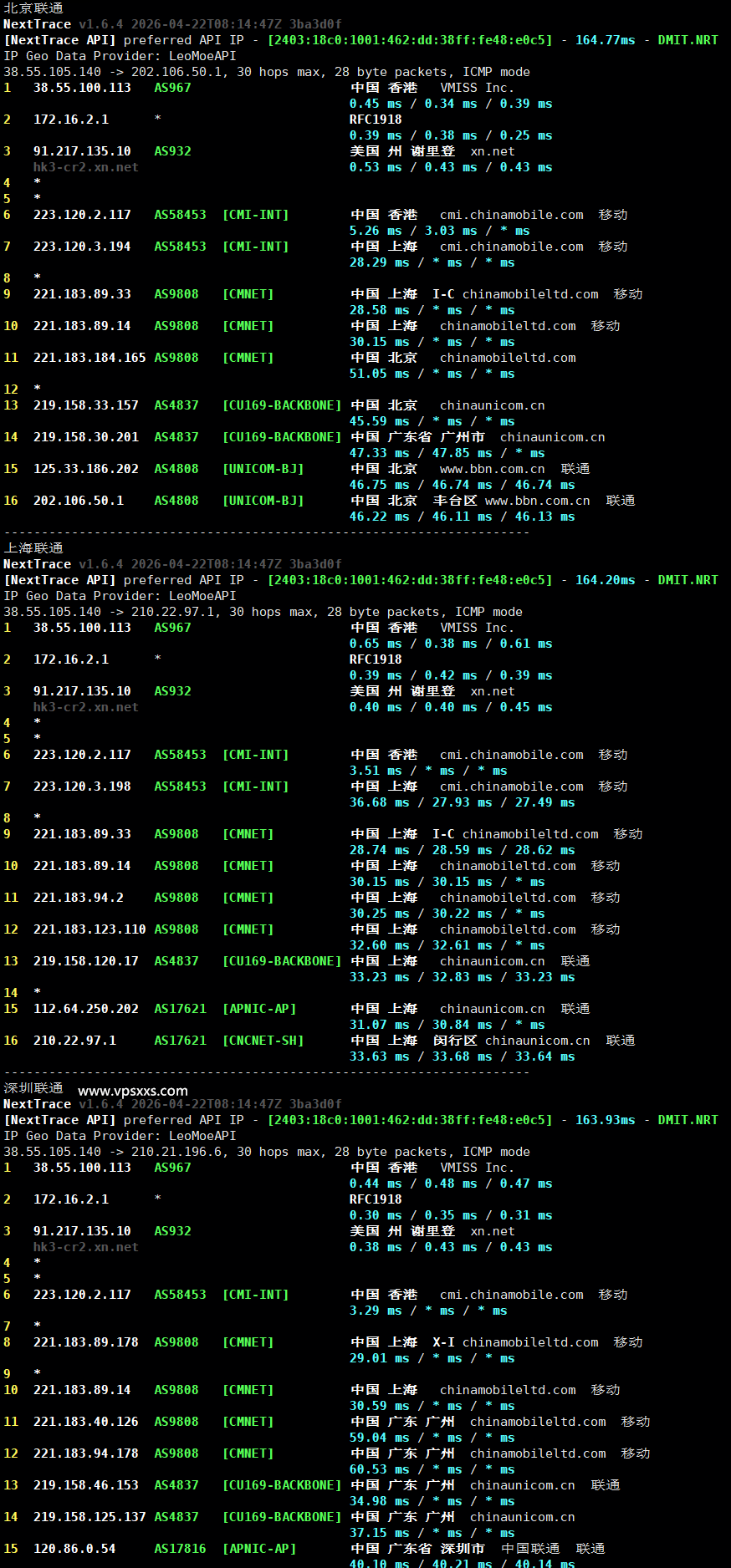731x1568 pixels.
Task: Click the 31.07 ms latency value
Action: tap(380, 1025)
